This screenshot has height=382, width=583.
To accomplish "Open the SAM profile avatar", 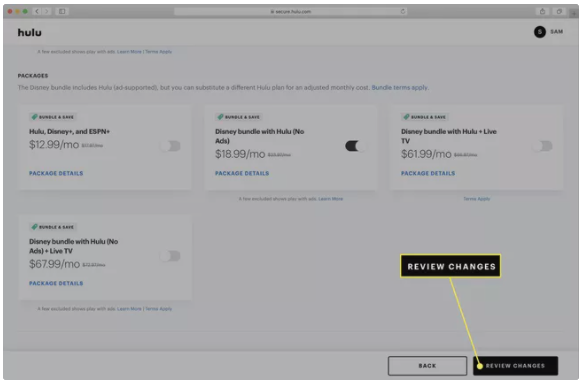I will [x=539, y=32].
